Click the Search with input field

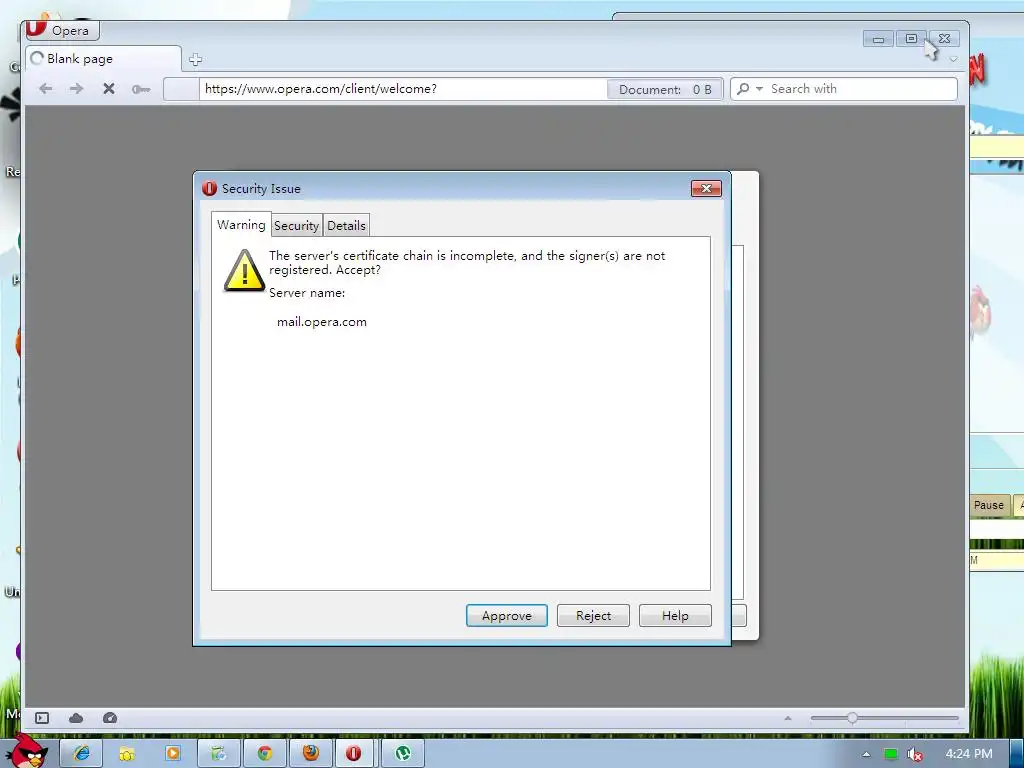(x=861, y=89)
